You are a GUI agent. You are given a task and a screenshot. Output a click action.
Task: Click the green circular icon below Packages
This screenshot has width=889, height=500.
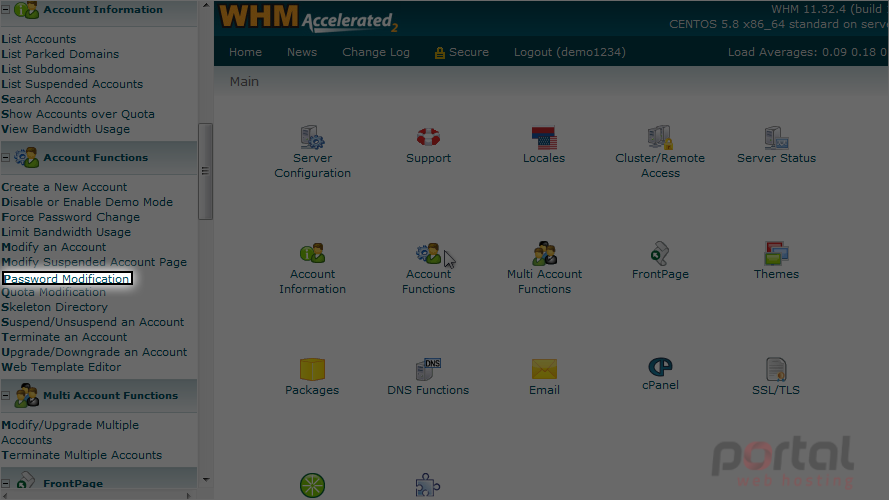312,485
